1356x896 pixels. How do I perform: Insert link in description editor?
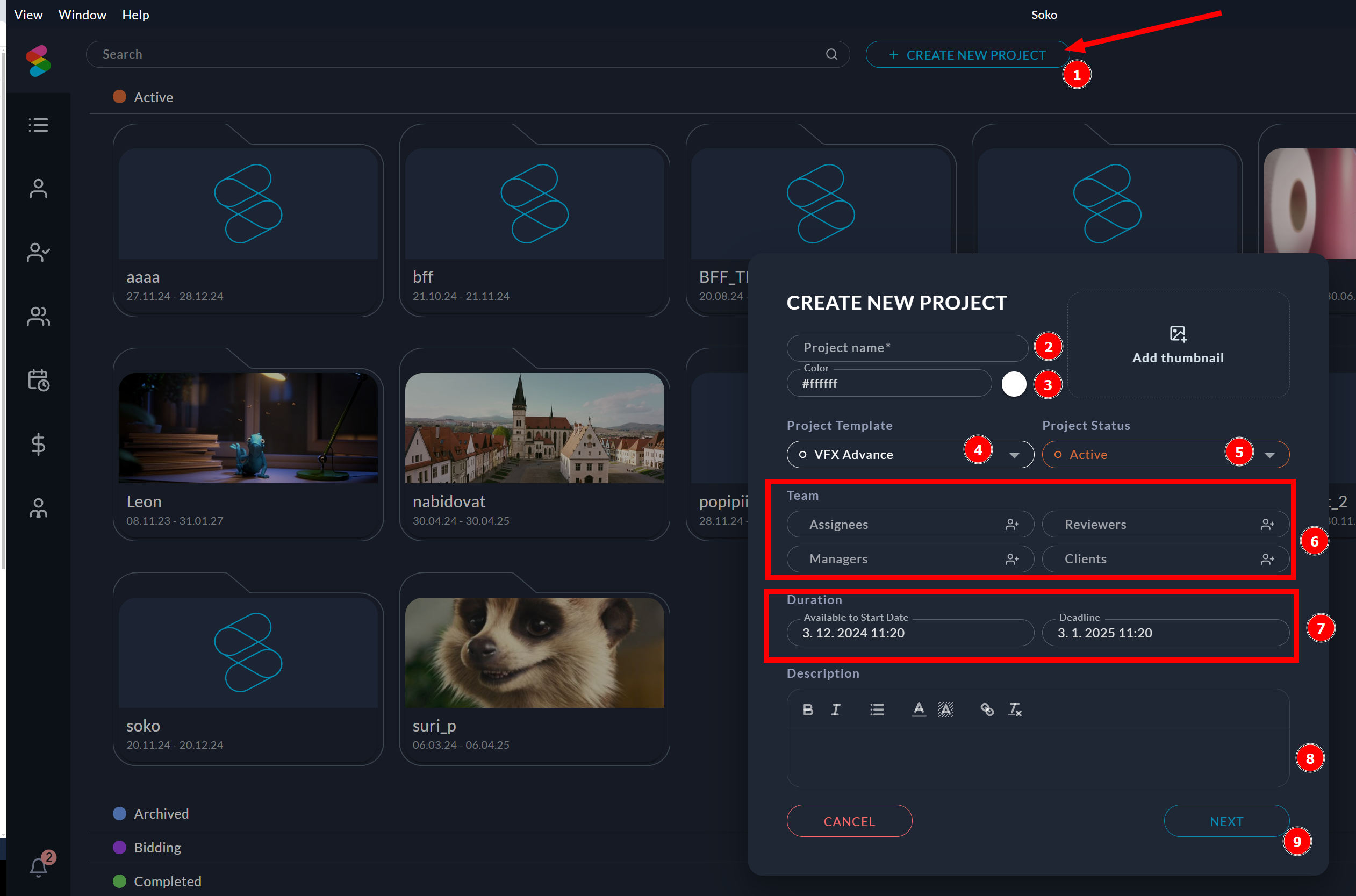pos(987,709)
